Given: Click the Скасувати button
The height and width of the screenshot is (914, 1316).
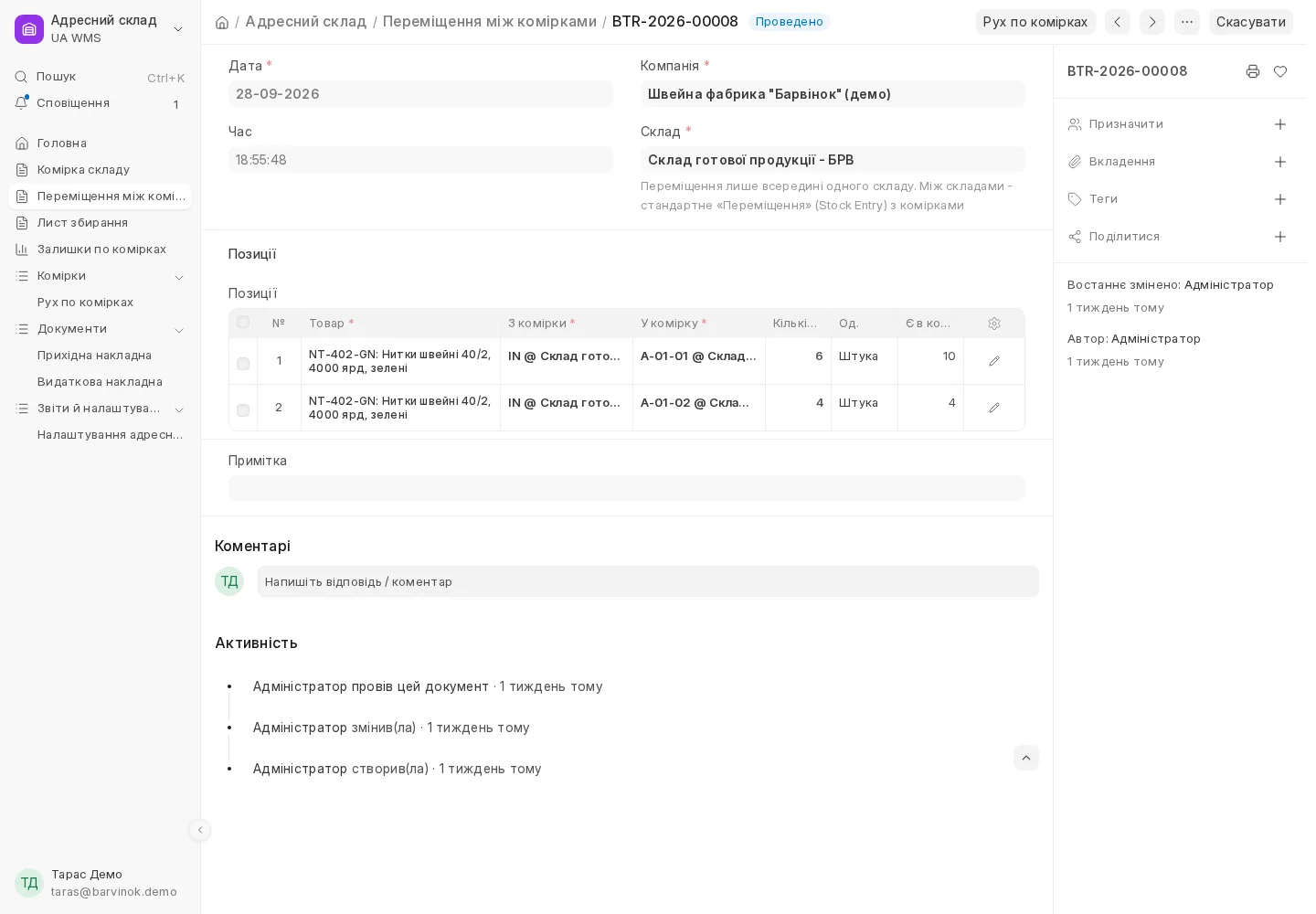Looking at the screenshot, I should (x=1251, y=22).
